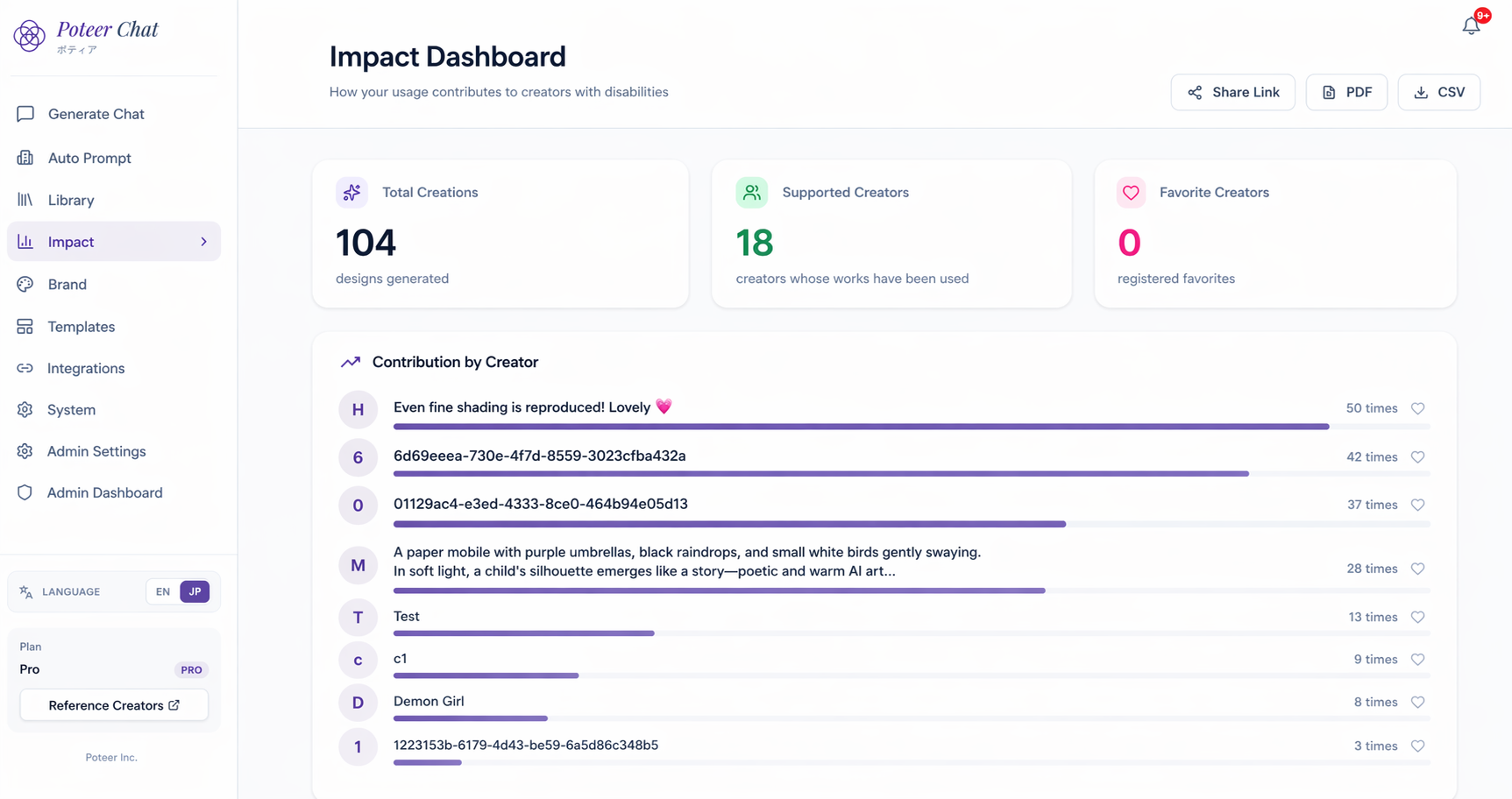Click the c1 contribution progress bar
This screenshot has width=1512, height=799.
912,675
